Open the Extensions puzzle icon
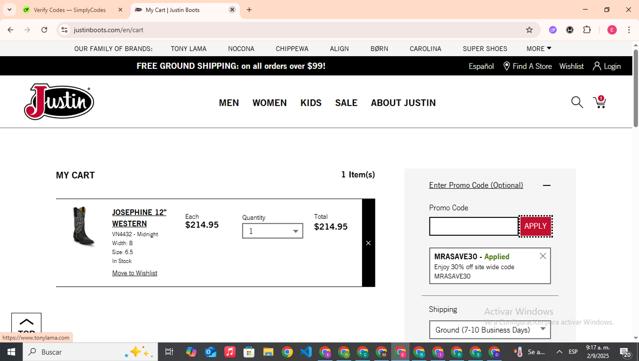Image resolution: width=639 pixels, height=361 pixels. [x=586, y=30]
